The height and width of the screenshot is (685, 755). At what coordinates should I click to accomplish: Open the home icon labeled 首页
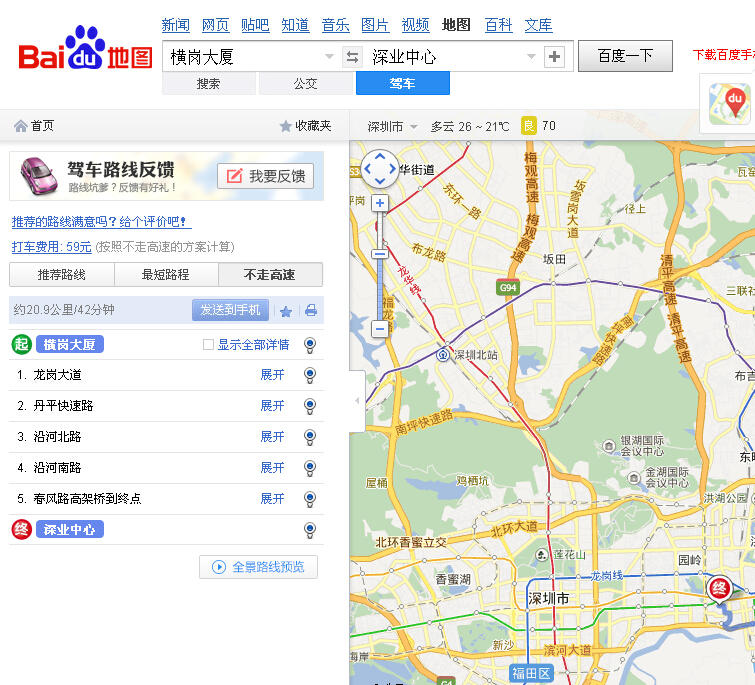[x=21, y=126]
